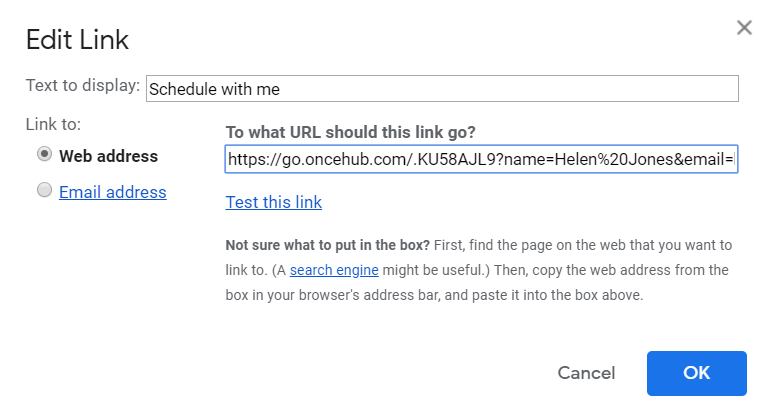Click "Schedule with me" text in display field
770x418 pixels.
[x=214, y=89]
